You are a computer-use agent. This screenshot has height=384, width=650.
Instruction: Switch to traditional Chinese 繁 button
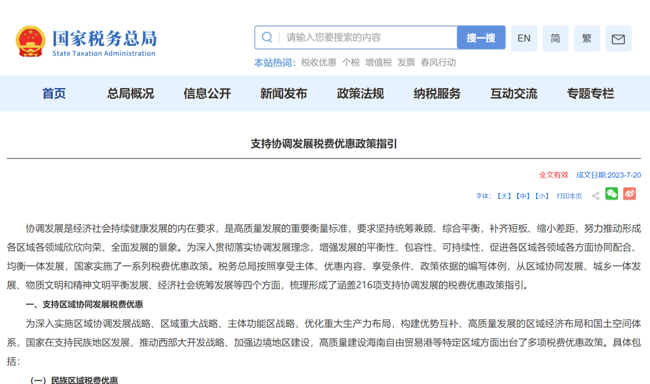[587, 39]
